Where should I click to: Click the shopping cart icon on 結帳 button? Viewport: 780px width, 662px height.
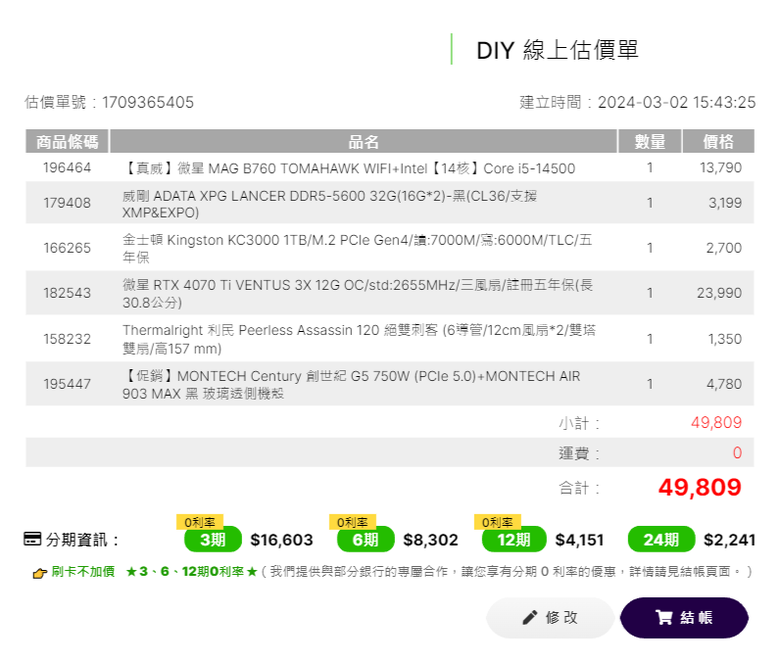(x=664, y=617)
